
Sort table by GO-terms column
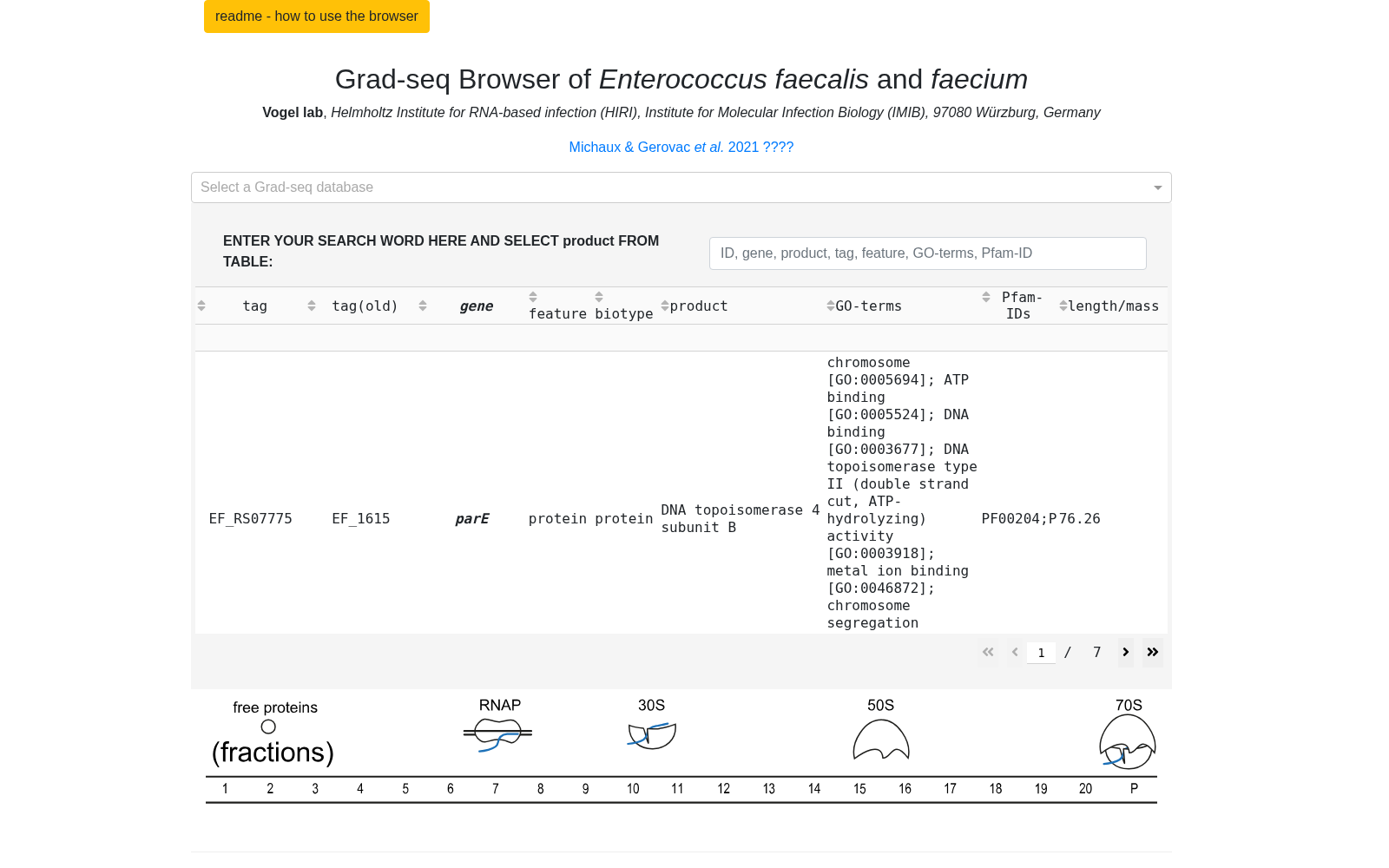(831, 306)
